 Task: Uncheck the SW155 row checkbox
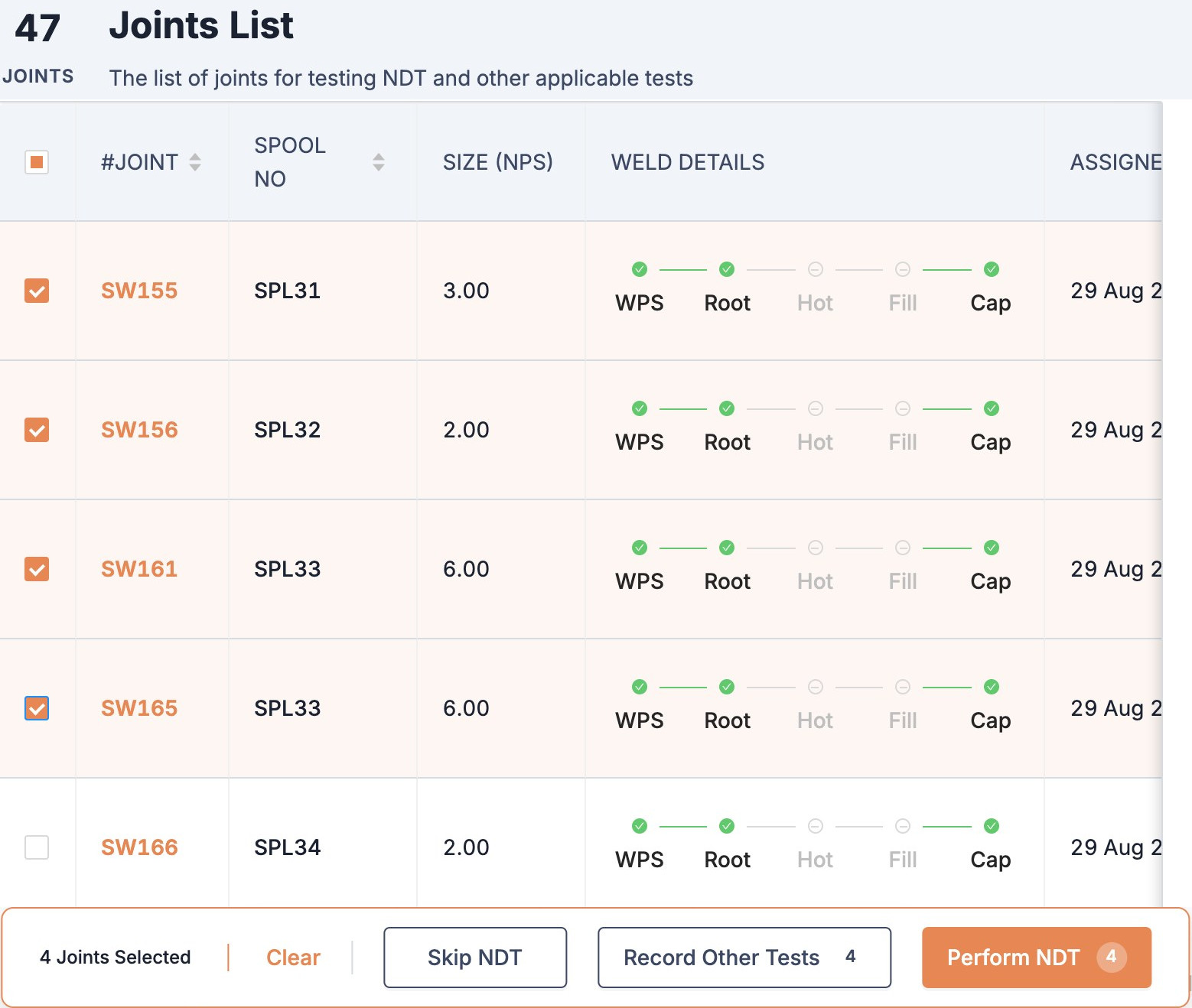[37, 291]
